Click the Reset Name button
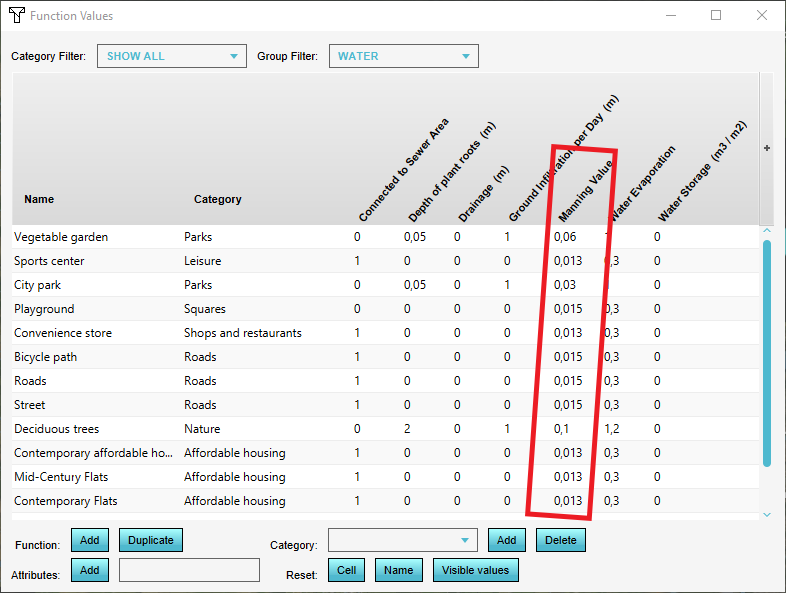786x593 pixels. 399,570
